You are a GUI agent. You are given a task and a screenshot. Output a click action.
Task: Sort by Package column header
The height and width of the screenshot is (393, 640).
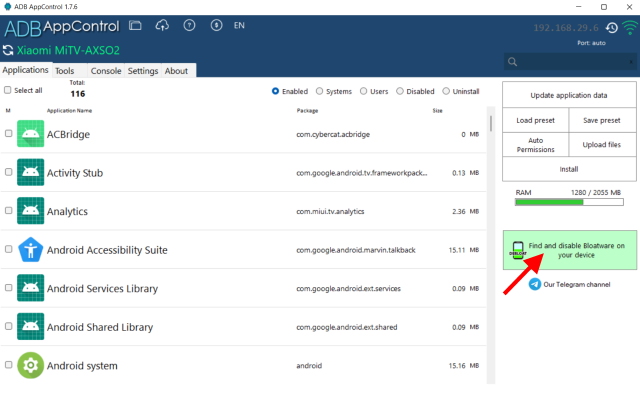tap(307, 111)
